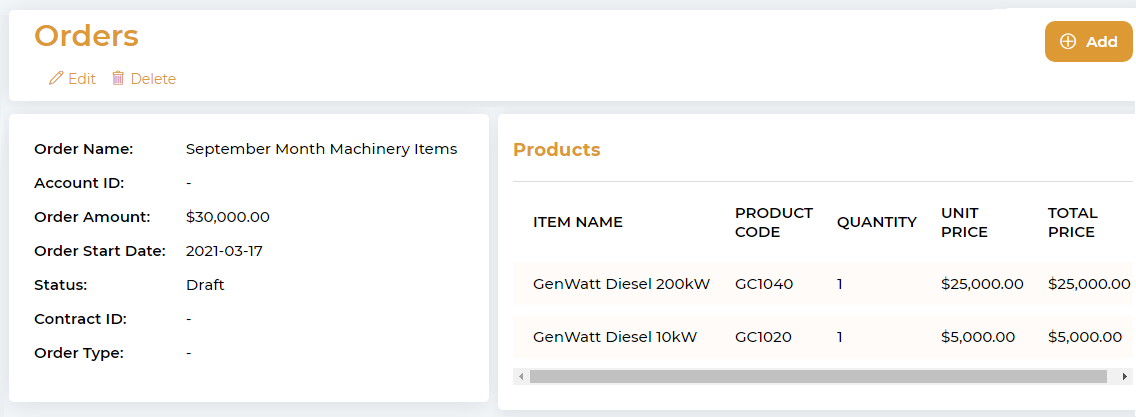Click product code GC1020
The height and width of the screenshot is (417, 1136).
pos(763,337)
